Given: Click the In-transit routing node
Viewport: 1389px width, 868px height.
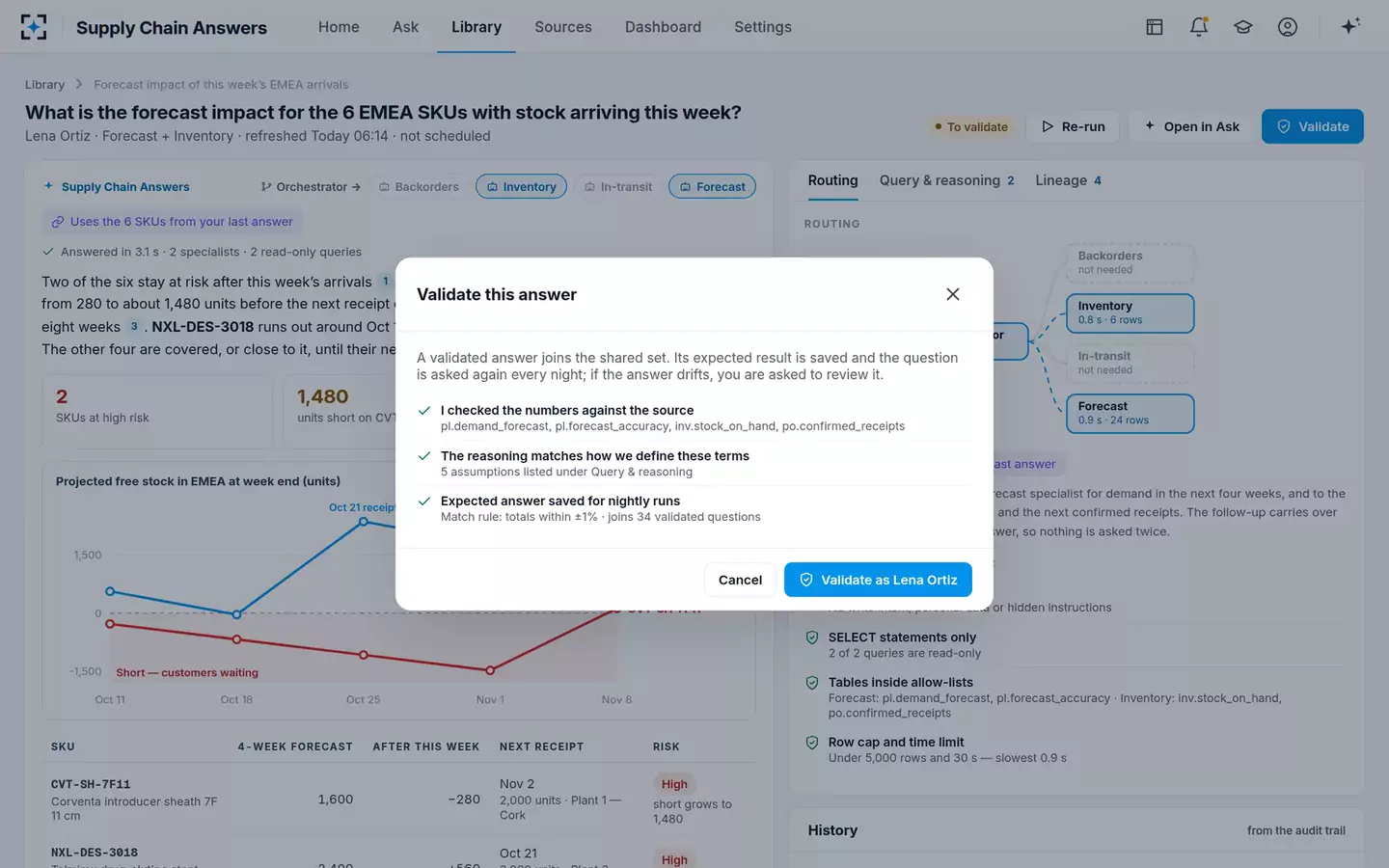Looking at the screenshot, I should (1130, 363).
